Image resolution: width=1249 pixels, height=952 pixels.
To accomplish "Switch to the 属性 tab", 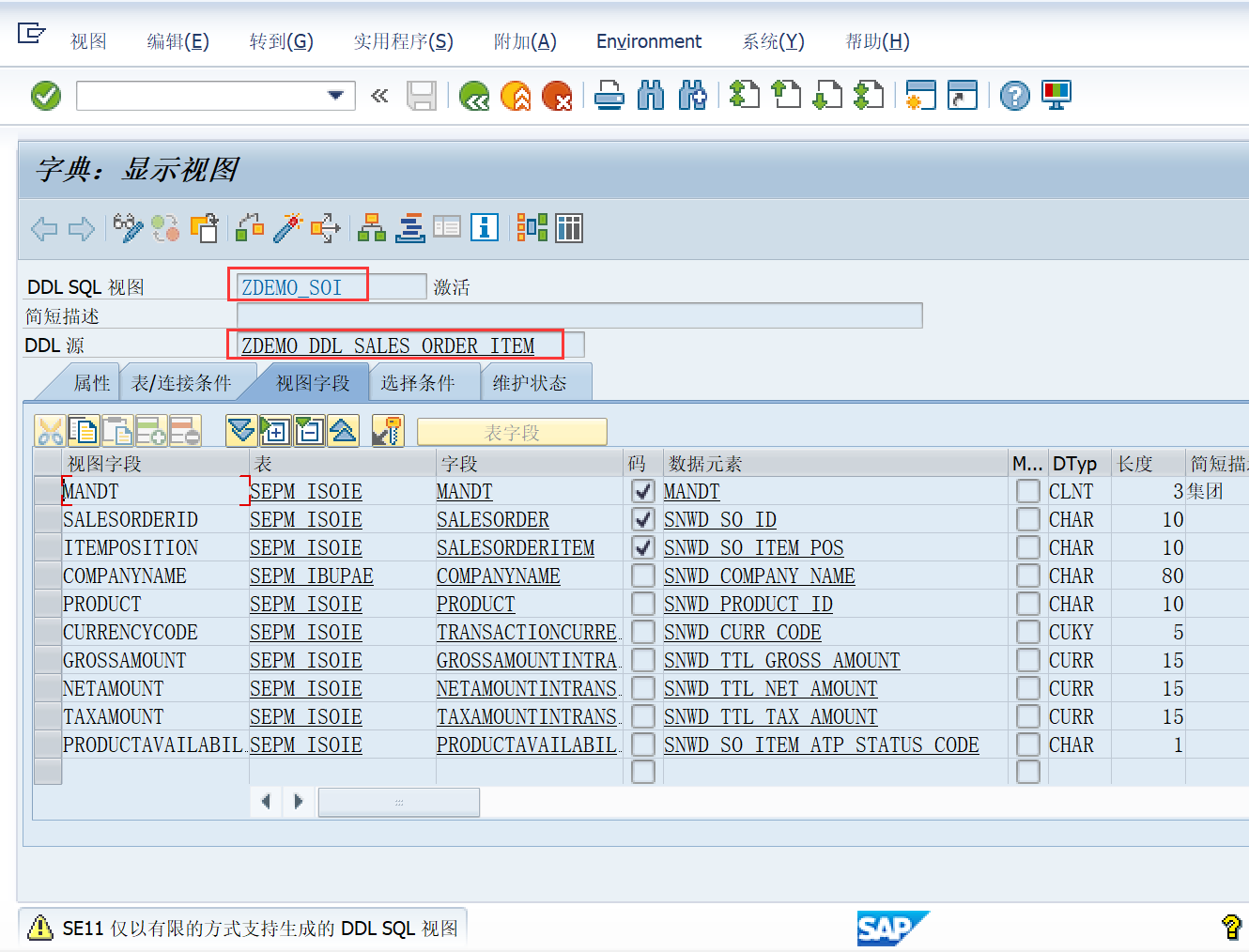I will point(92,383).
